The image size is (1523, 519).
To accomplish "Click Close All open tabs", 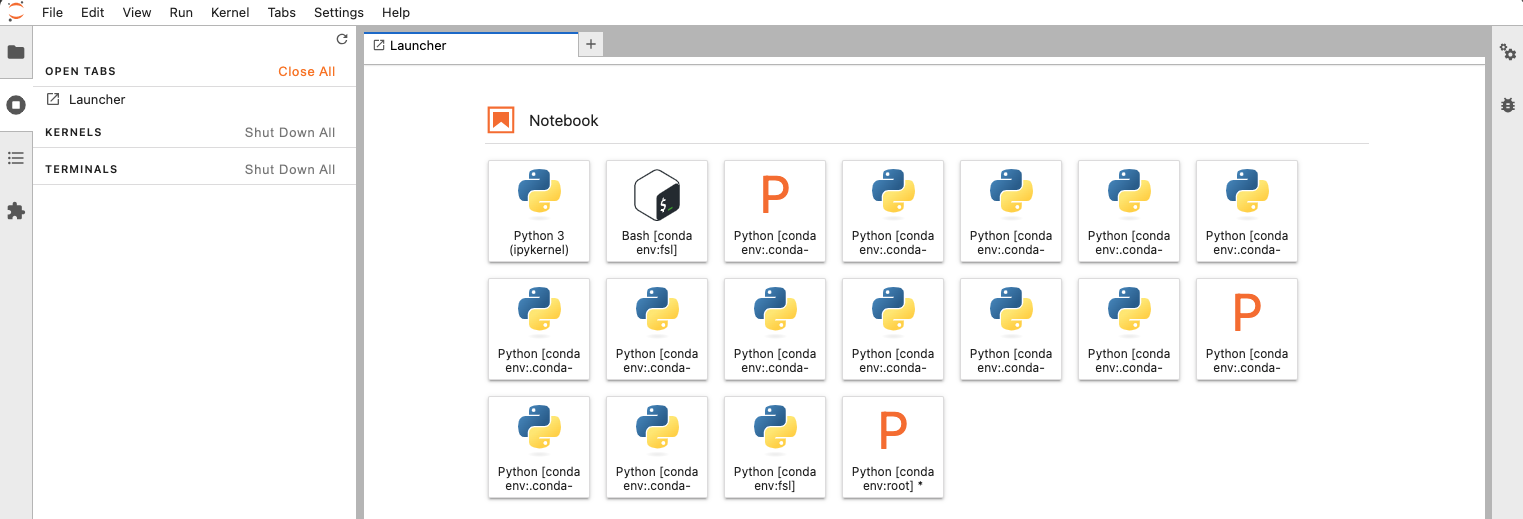I will [x=307, y=72].
